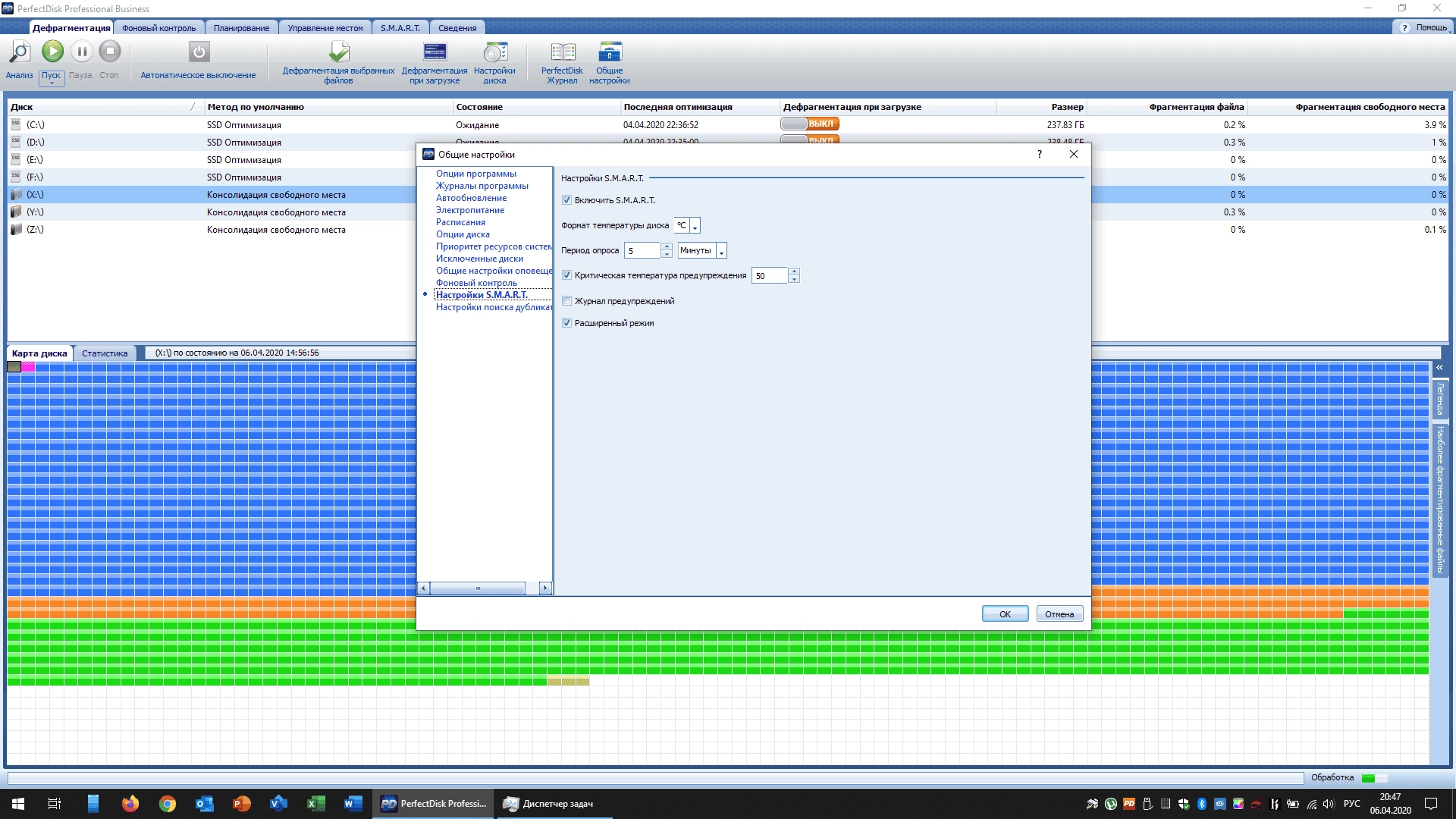
Task: Open general settings toolbox icon
Action: pos(610,52)
